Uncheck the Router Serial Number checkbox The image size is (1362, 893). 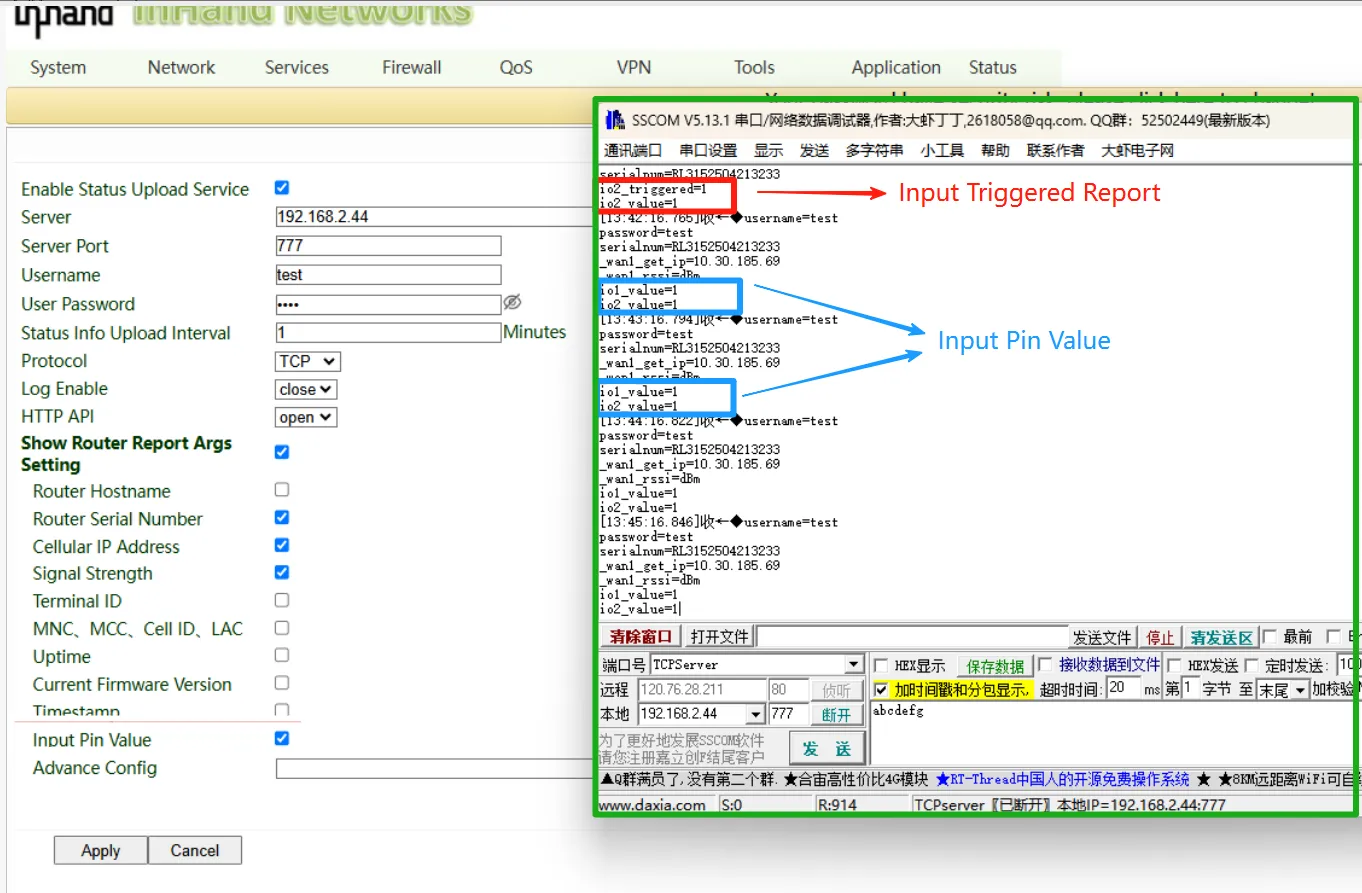tap(282, 517)
